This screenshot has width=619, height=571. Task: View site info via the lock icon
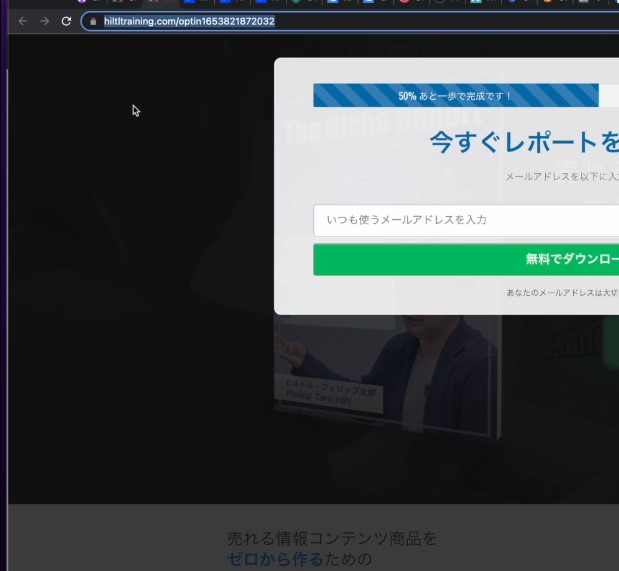click(x=93, y=22)
